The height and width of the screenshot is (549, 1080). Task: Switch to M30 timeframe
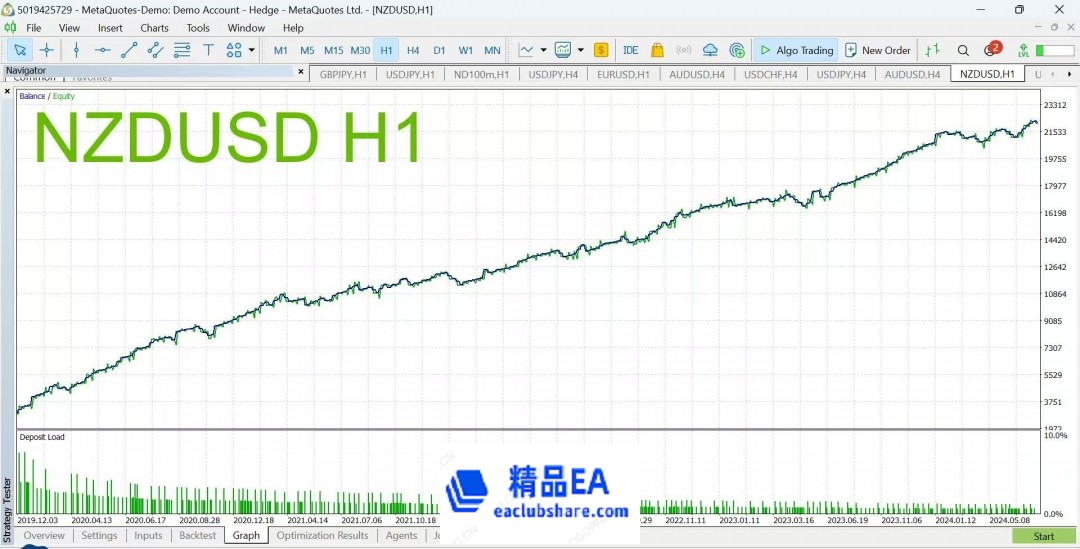(x=360, y=50)
